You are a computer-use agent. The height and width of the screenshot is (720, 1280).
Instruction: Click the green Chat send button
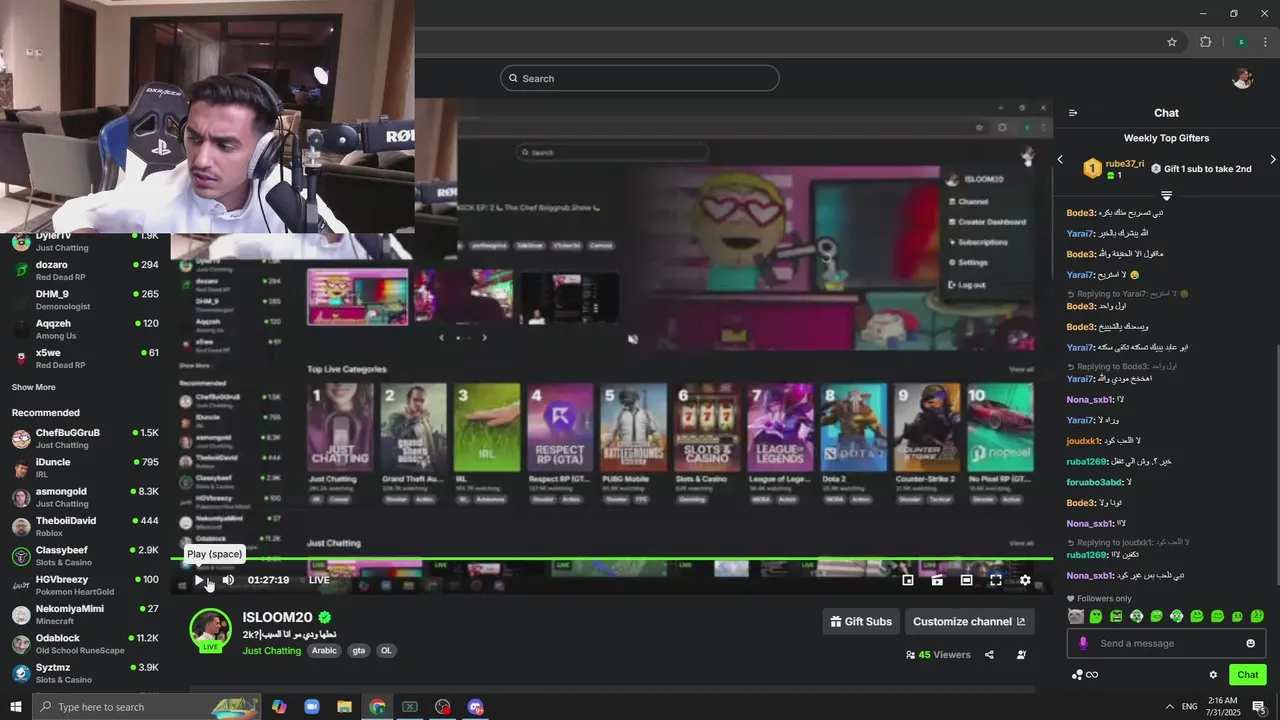tap(1247, 675)
